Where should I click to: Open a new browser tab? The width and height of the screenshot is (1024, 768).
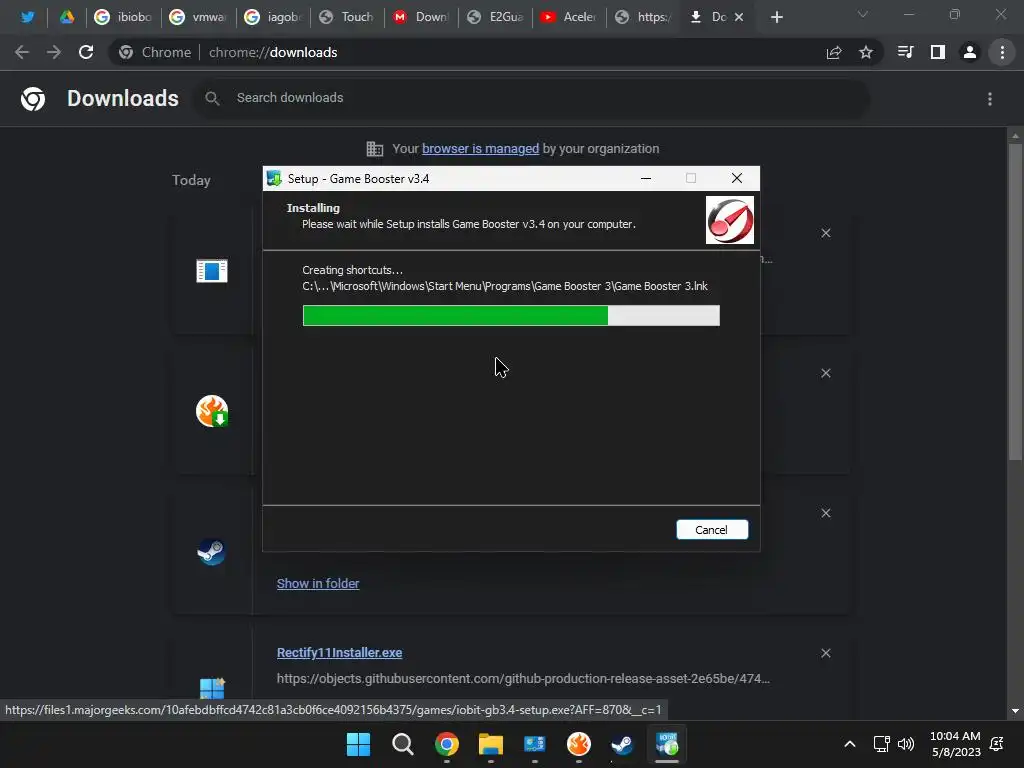pos(776,17)
